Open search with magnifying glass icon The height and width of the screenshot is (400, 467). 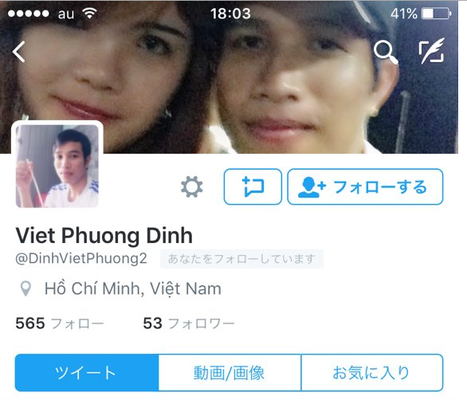(x=386, y=52)
